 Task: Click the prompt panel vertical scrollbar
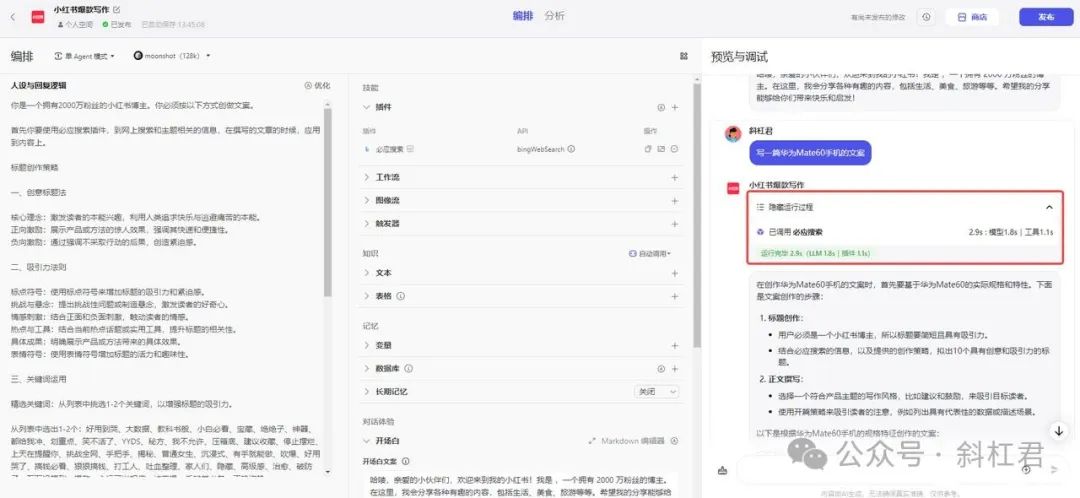click(328, 203)
